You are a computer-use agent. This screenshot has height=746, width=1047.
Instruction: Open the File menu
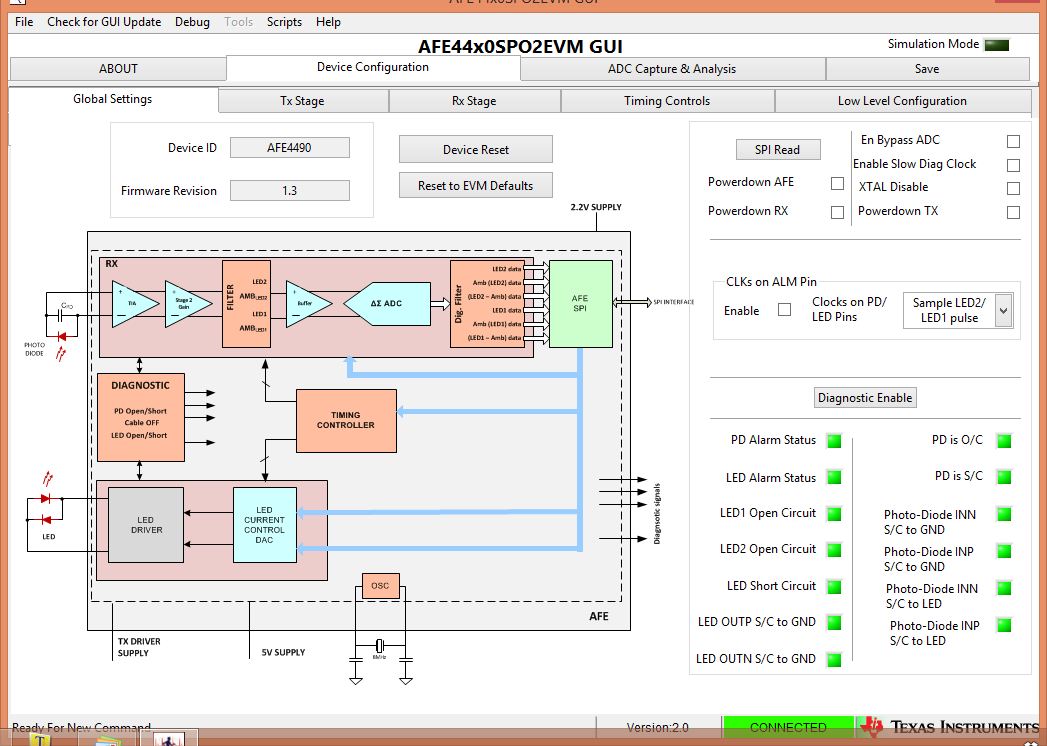pyautogui.click(x=24, y=22)
